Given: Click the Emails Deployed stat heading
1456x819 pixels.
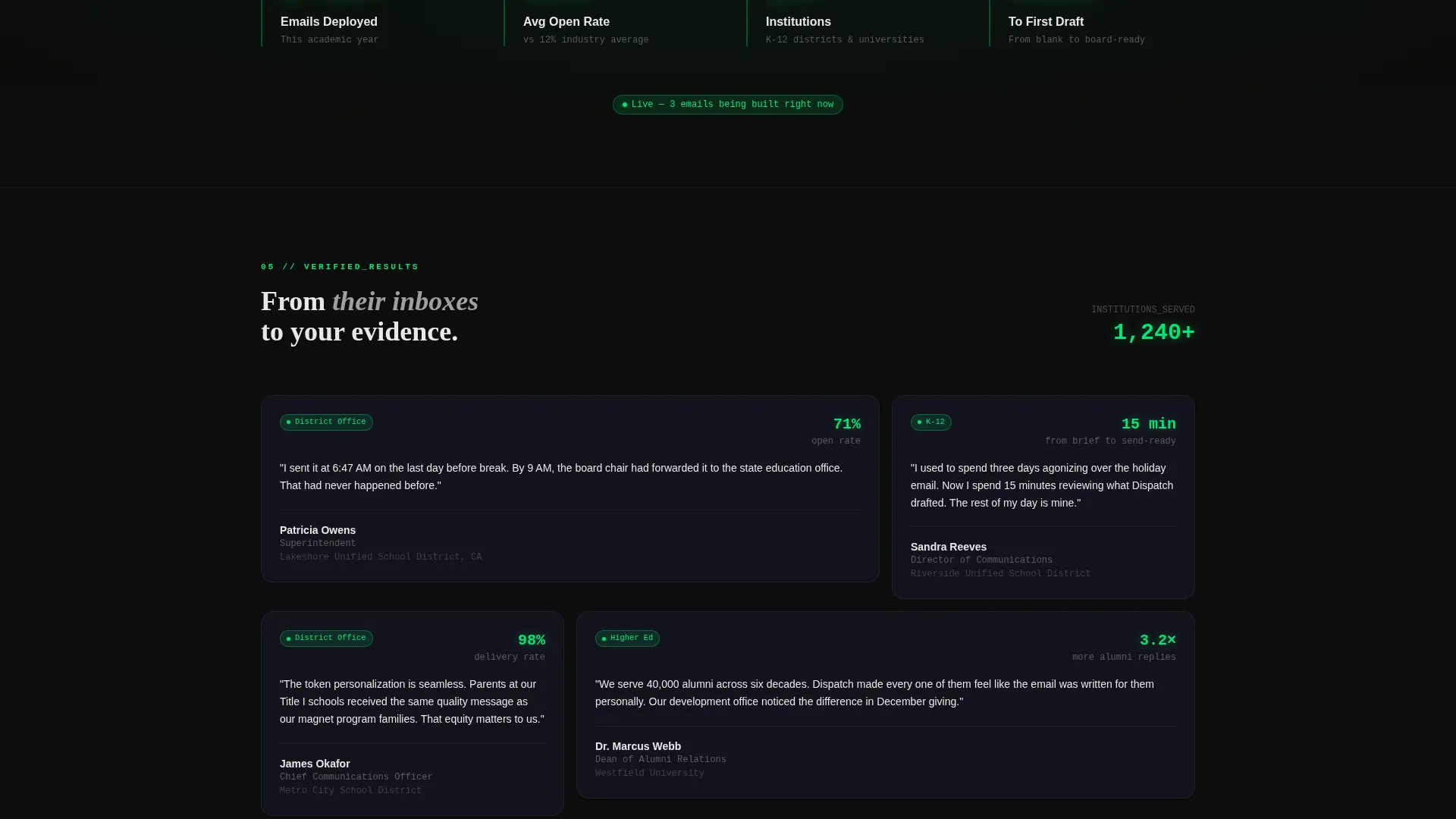Looking at the screenshot, I should 329,22.
